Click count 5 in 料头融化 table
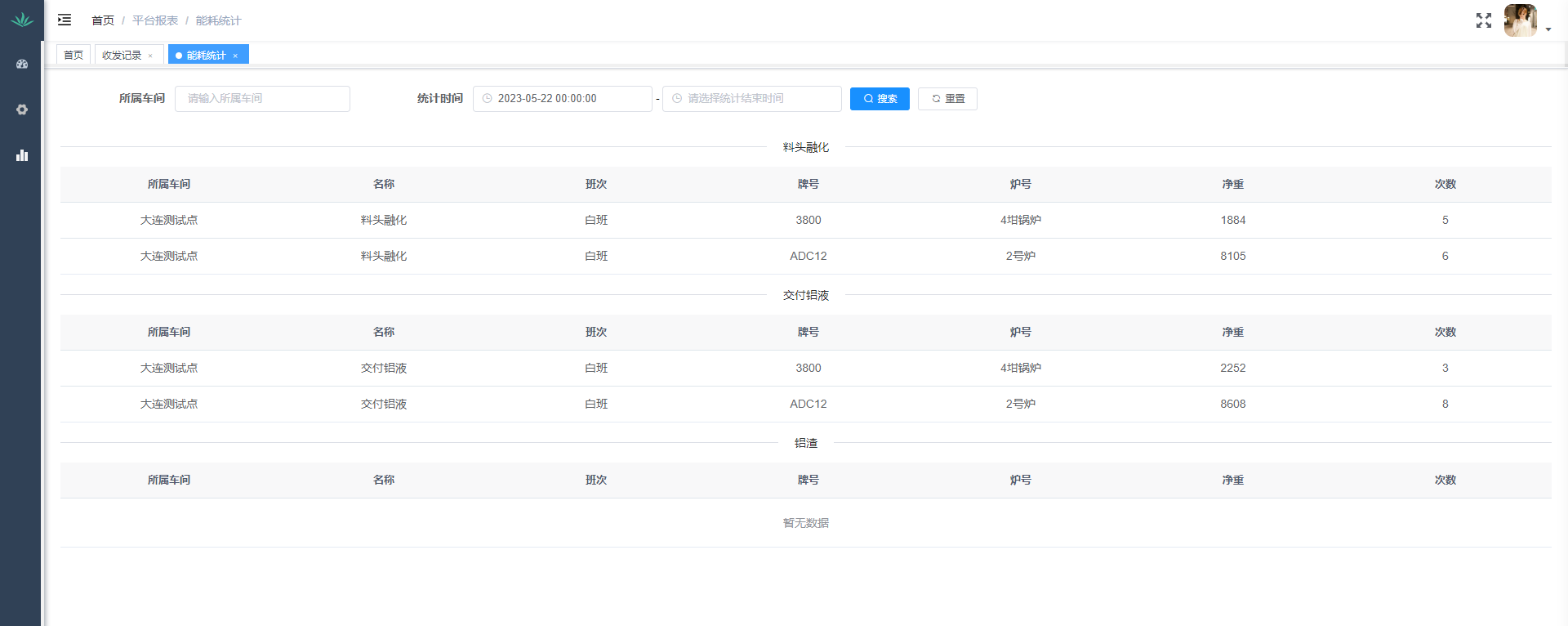The width and height of the screenshot is (1568, 626). pos(1445,221)
